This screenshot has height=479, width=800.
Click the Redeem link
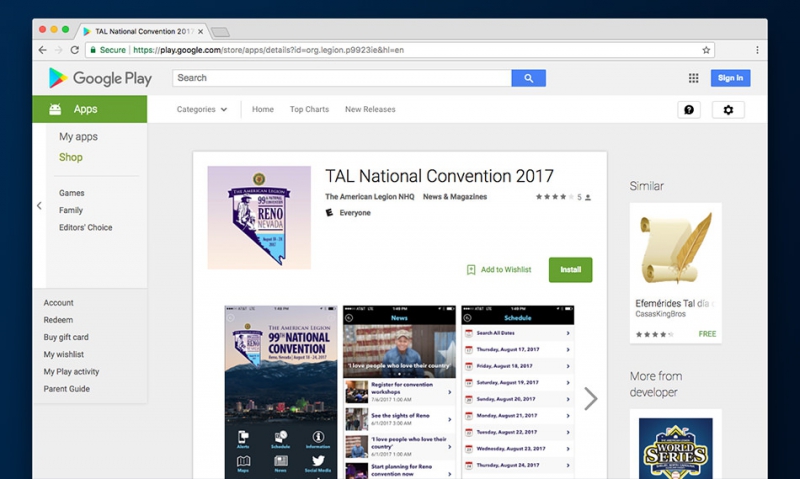coord(58,320)
